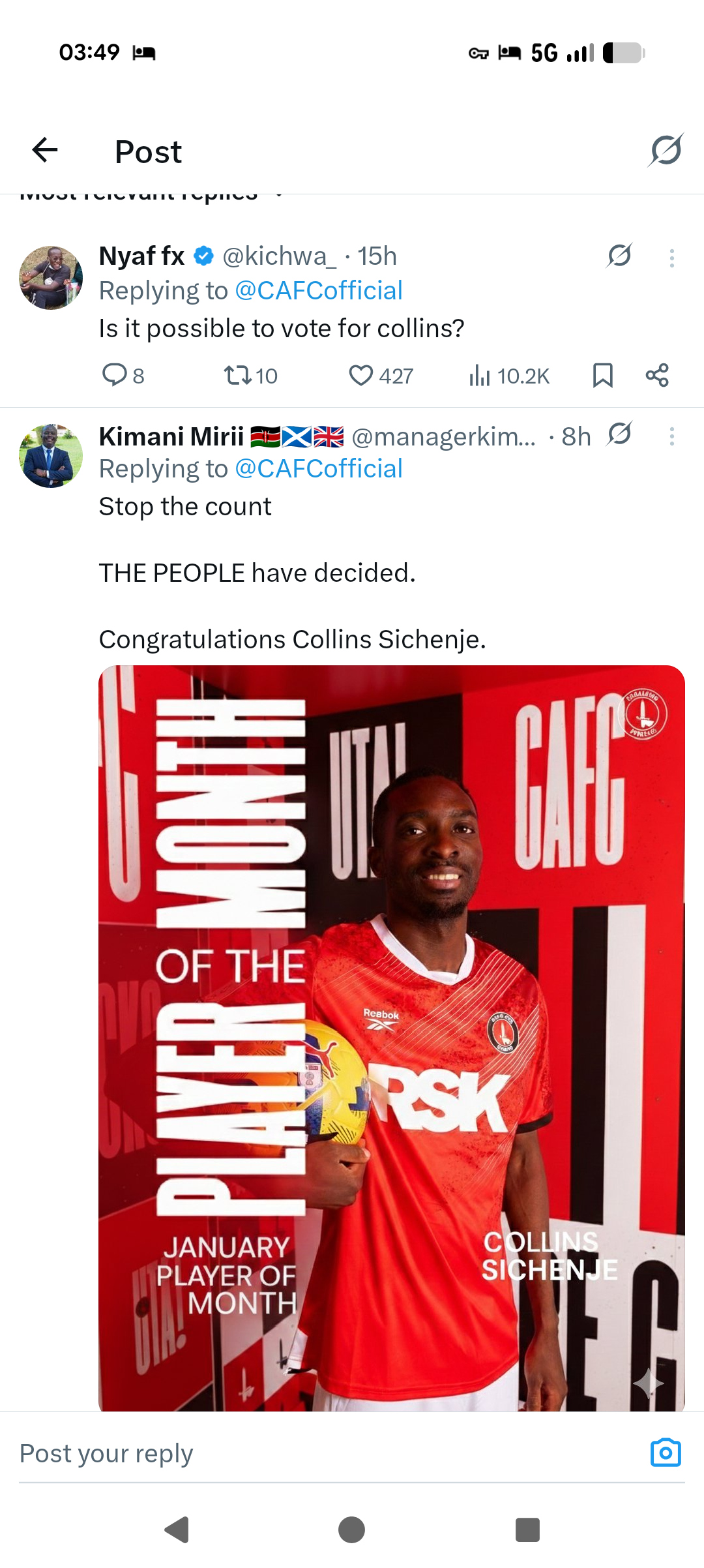This screenshot has width=704, height=1568.
Task: Open @CAFCofficial link in Nyaf fx's reply
Action: (318, 291)
